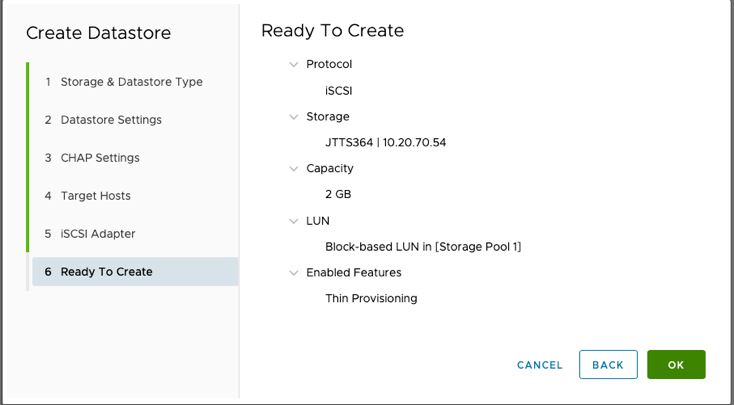This screenshot has height=405, width=734.
Task: Switch to iSCSI Adapter step
Action: point(97,234)
